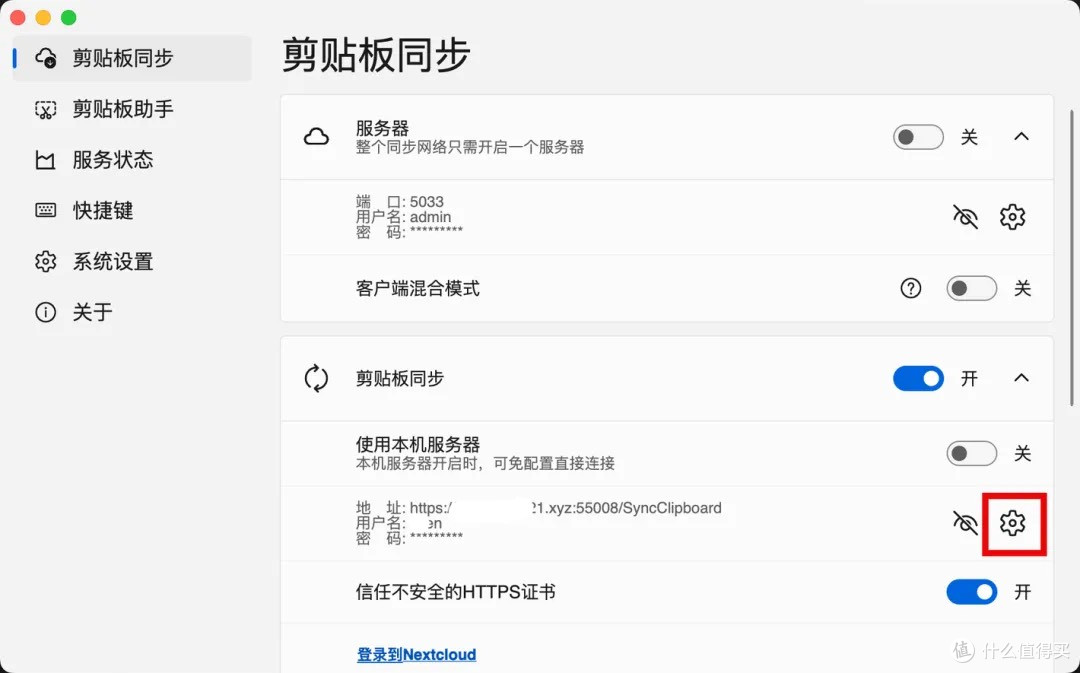Image resolution: width=1080 pixels, height=673 pixels.
Task: Click the 使用本机服务器 label
Action: 417,444
